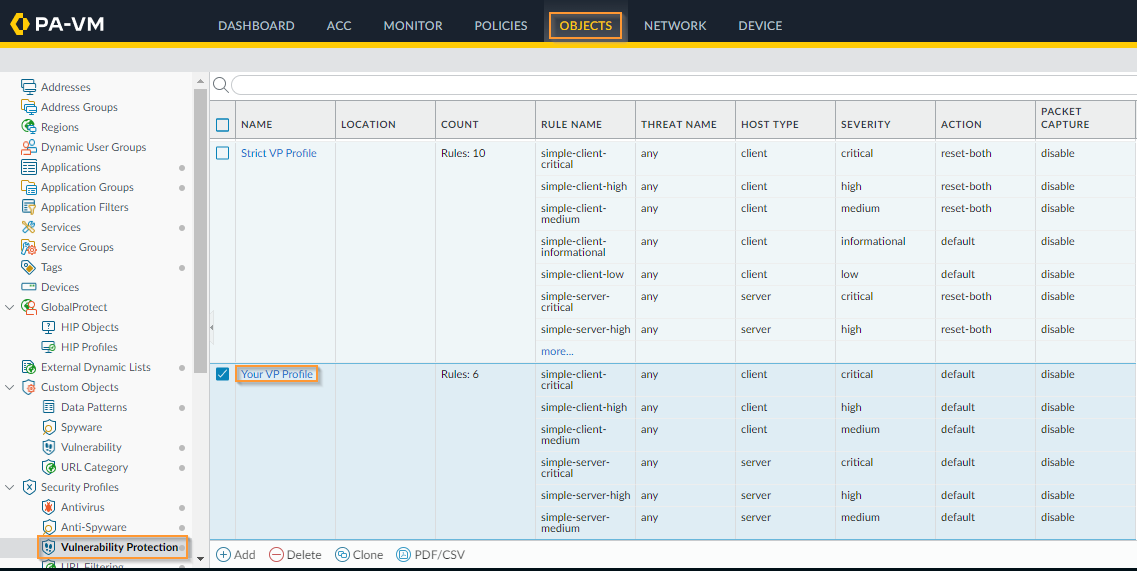The height and width of the screenshot is (571, 1137).
Task: Show more rules via more... link
Action: 557,351
